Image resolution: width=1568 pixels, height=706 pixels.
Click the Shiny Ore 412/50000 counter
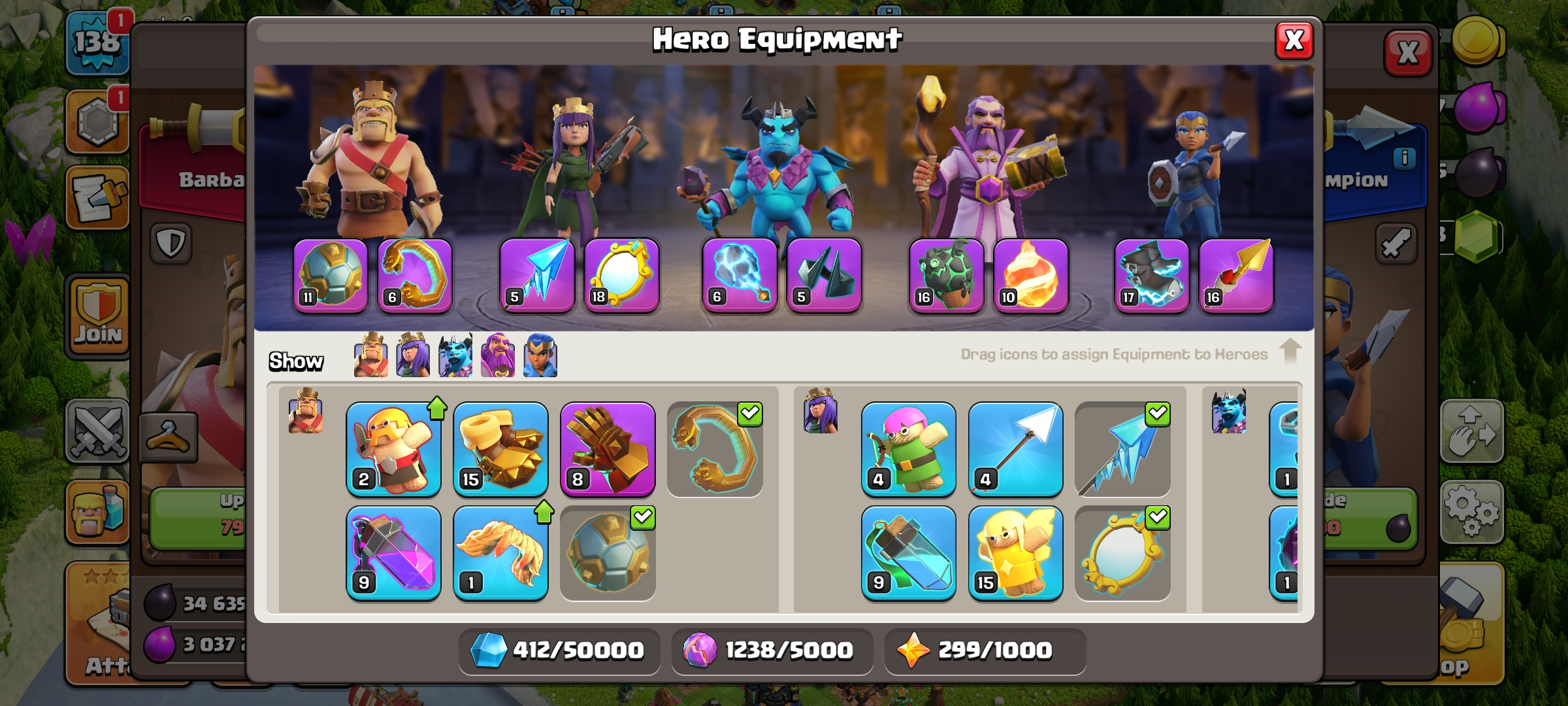pos(559,650)
